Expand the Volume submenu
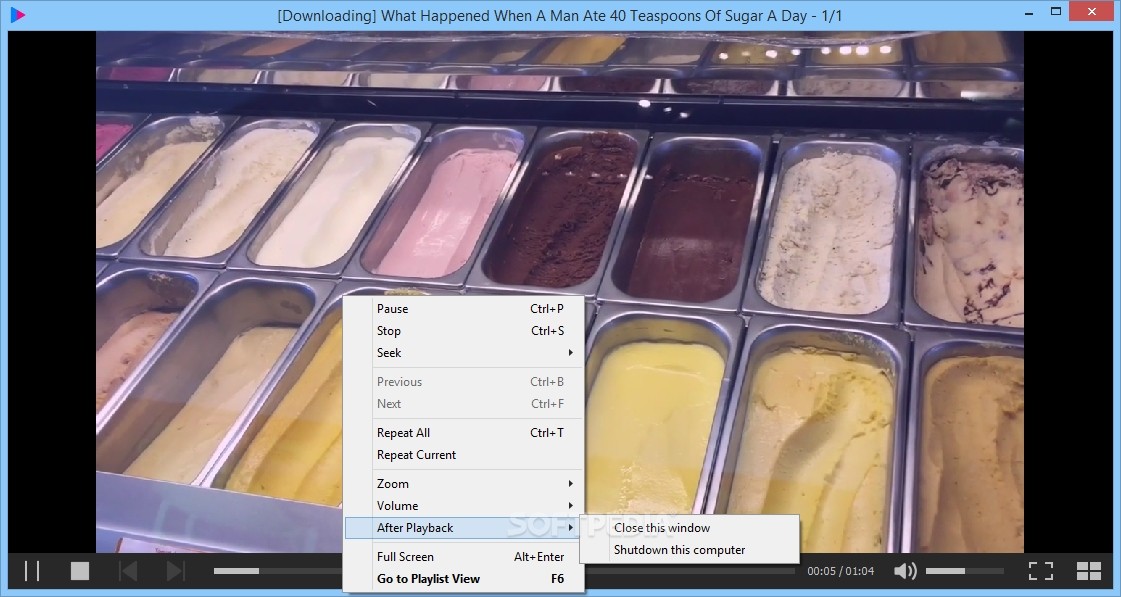Image resolution: width=1121 pixels, height=597 pixels. tap(464, 505)
